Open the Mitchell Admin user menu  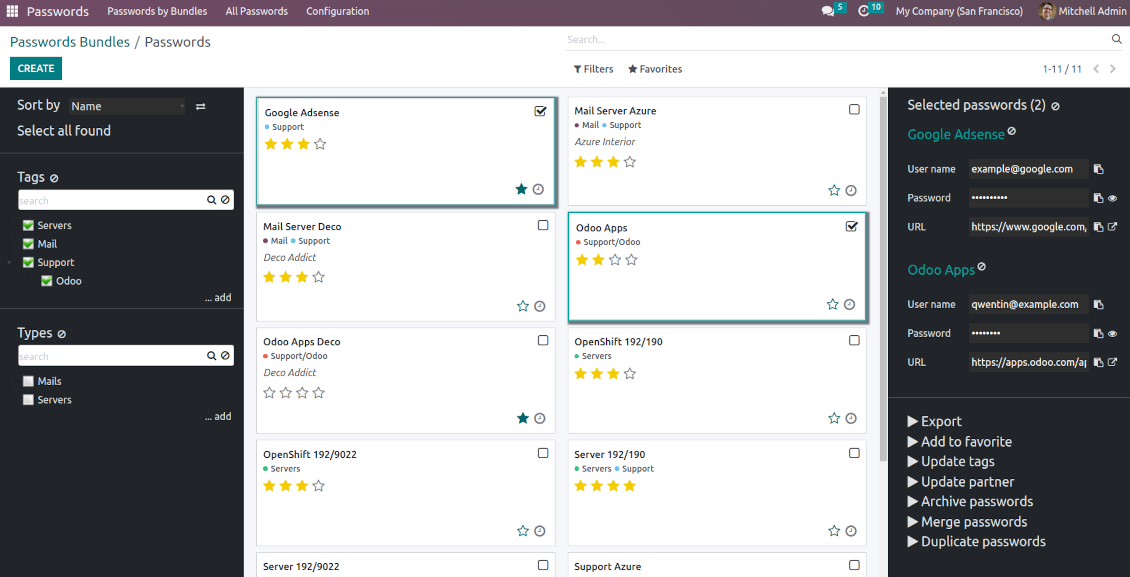click(1080, 12)
